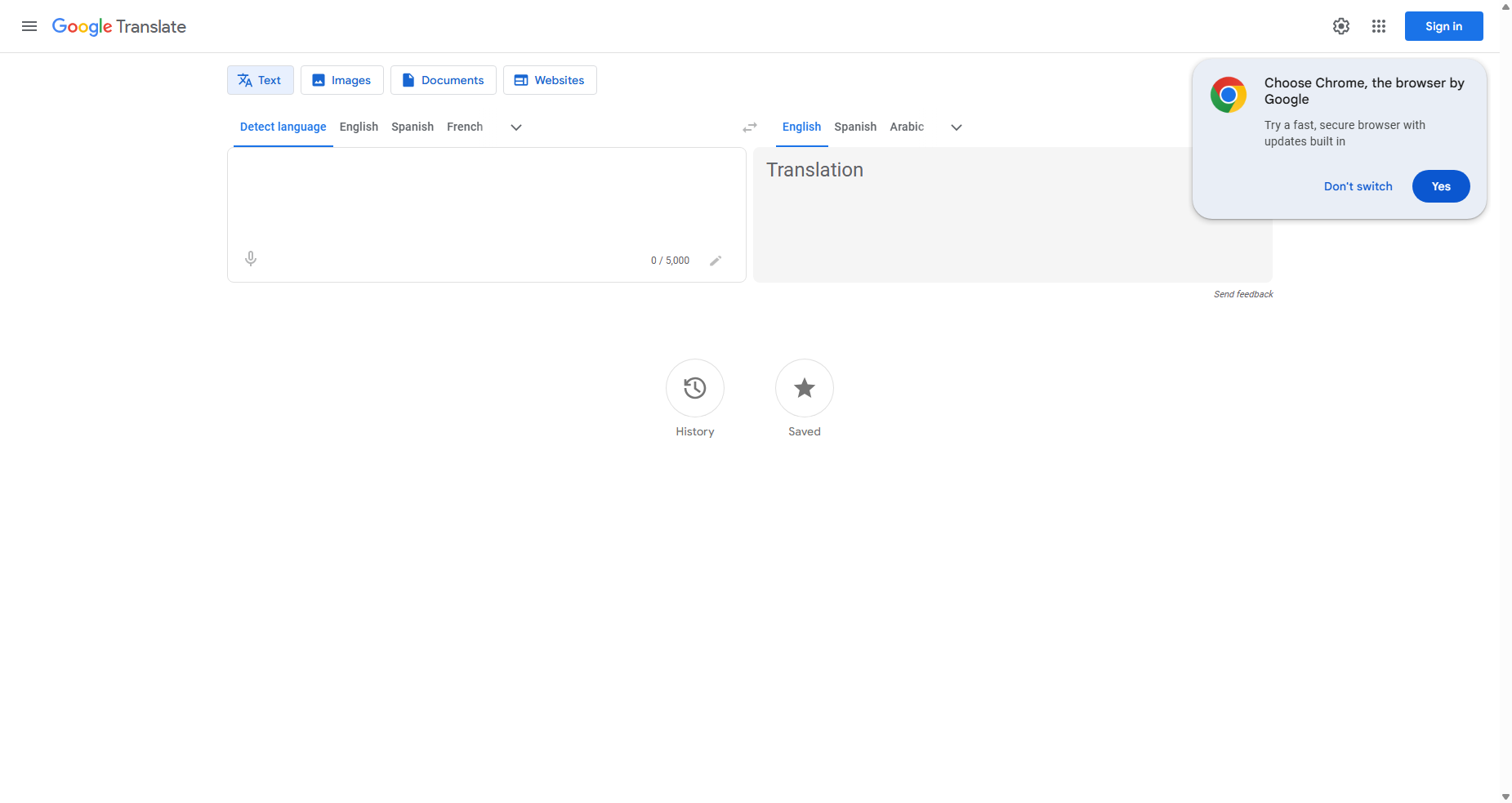Turn on handwriting pencil input
The width and height of the screenshot is (1512, 803).
pyautogui.click(x=716, y=261)
